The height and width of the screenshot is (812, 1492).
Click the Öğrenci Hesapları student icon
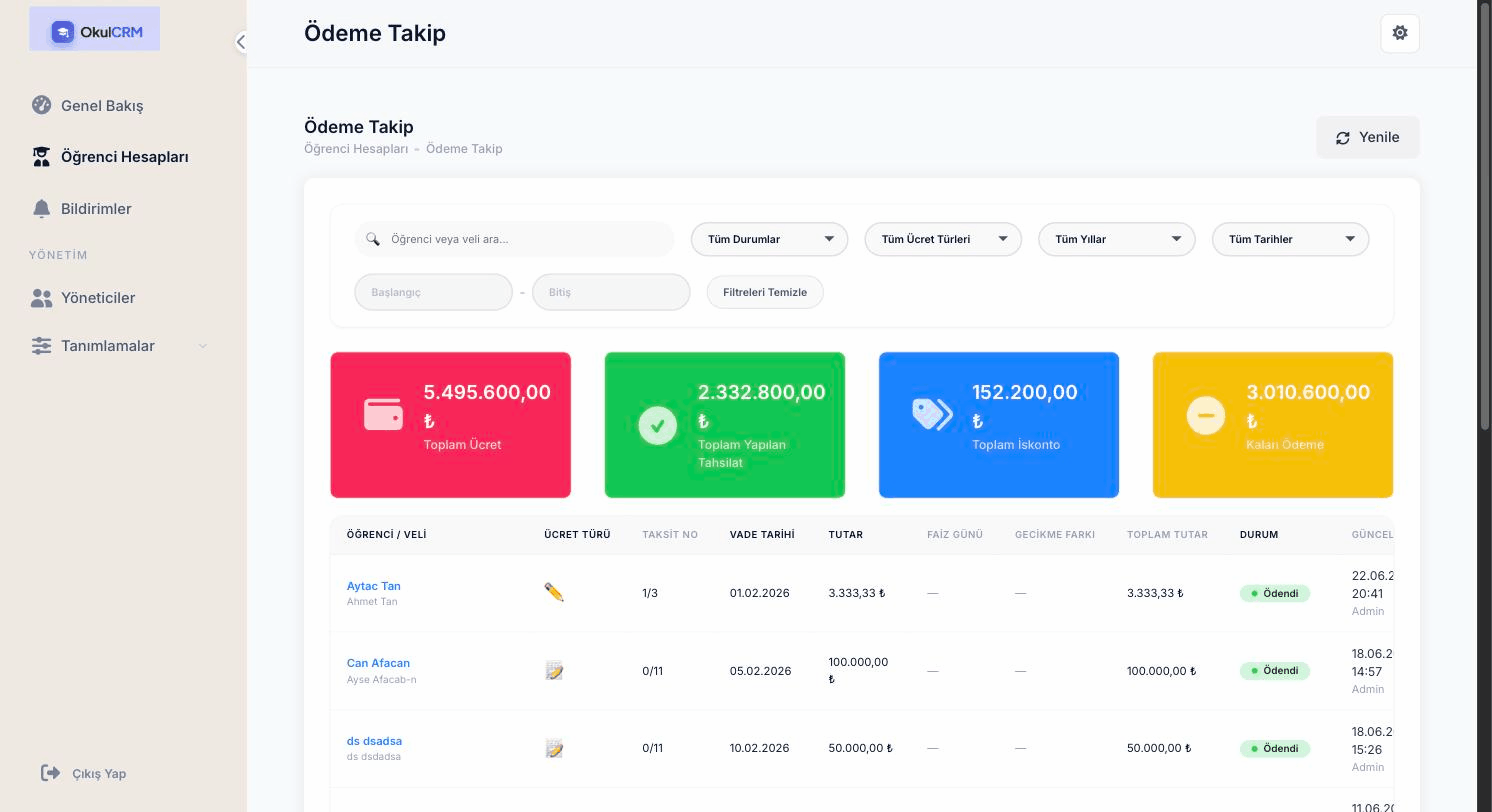(x=41, y=157)
